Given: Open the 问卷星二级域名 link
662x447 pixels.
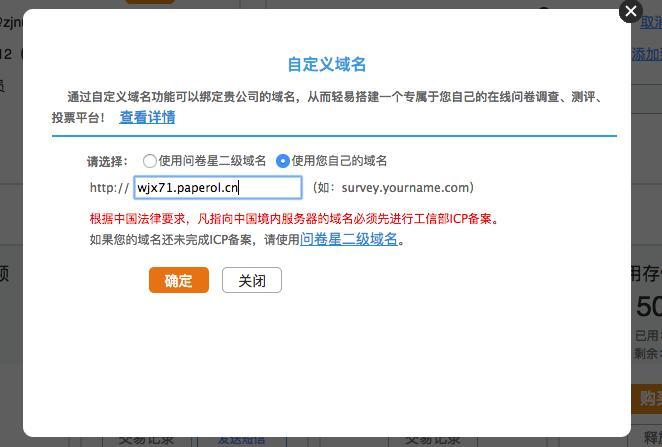Looking at the screenshot, I should (349, 239).
